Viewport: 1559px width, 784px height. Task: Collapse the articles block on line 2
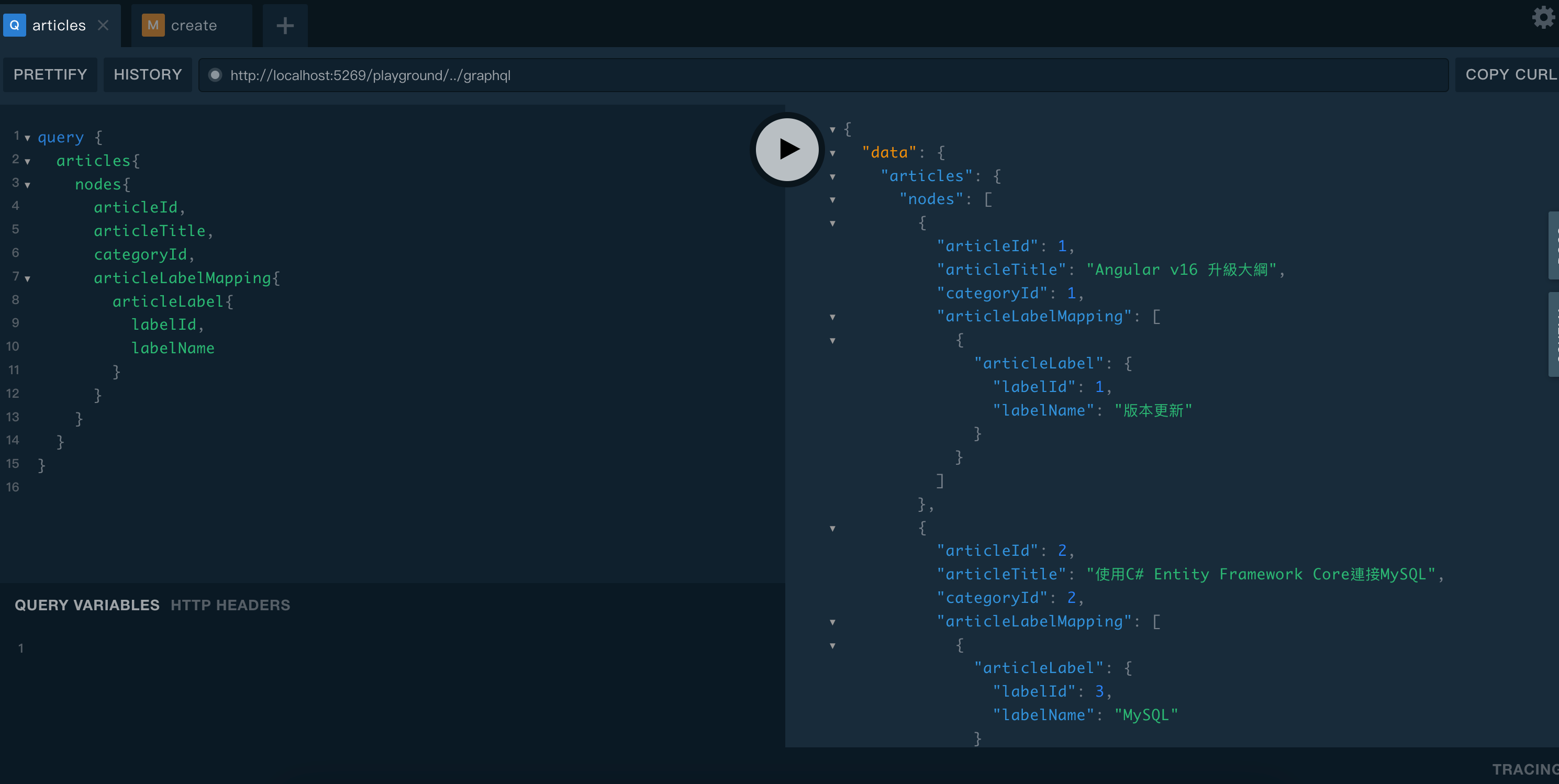pos(27,162)
